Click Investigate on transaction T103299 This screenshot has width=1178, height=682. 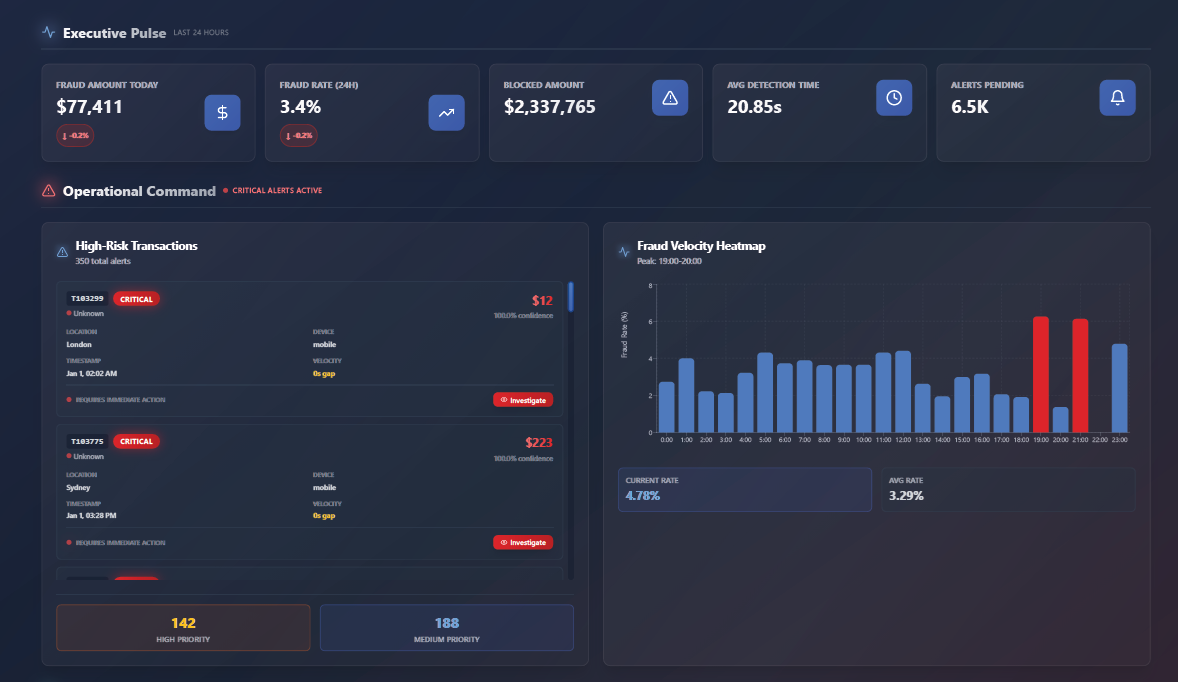(x=523, y=399)
